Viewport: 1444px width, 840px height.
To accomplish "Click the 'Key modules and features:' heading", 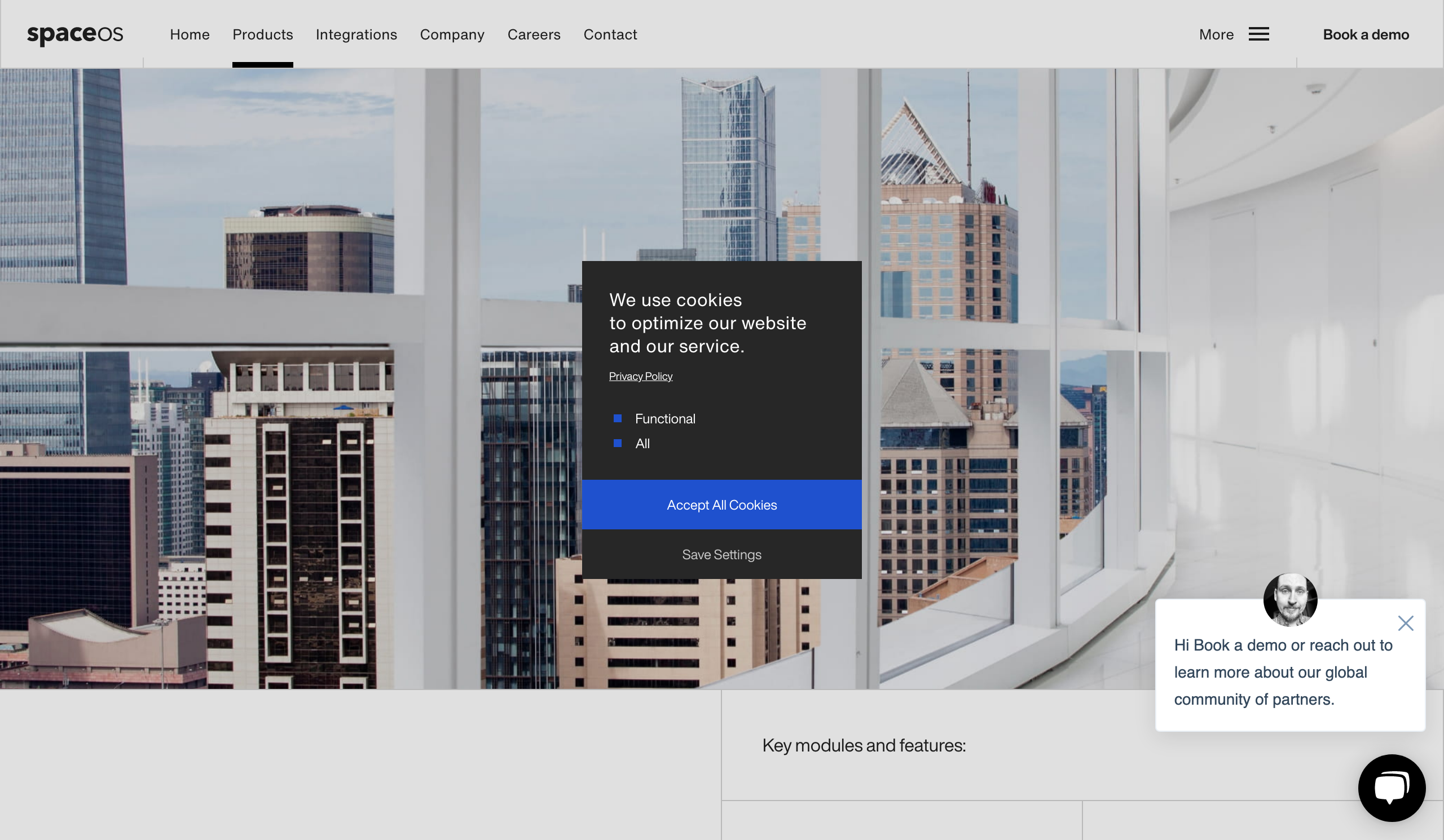I will pos(864,745).
